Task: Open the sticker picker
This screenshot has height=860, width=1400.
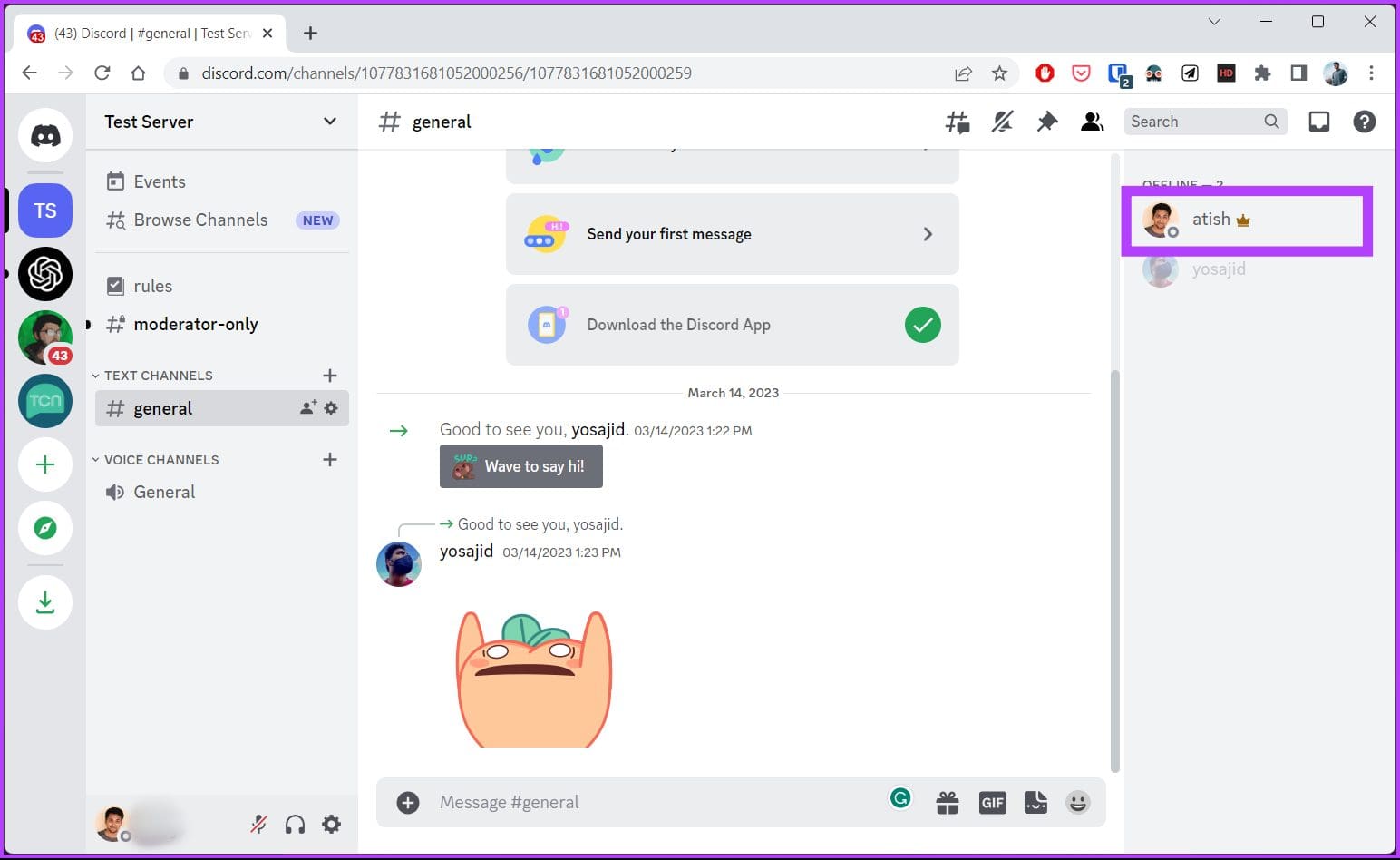Action: pyautogui.click(x=1035, y=802)
